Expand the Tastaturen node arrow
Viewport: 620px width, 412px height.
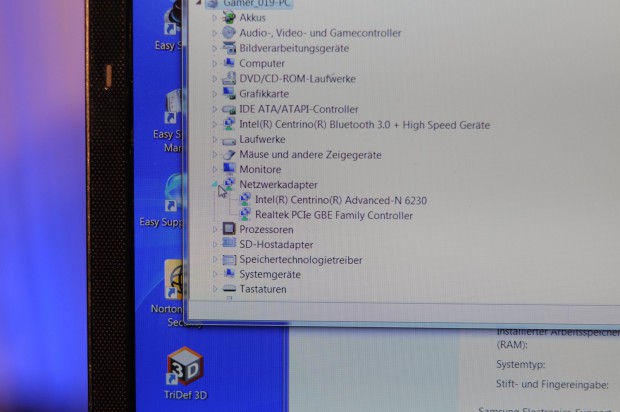point(215,289)
